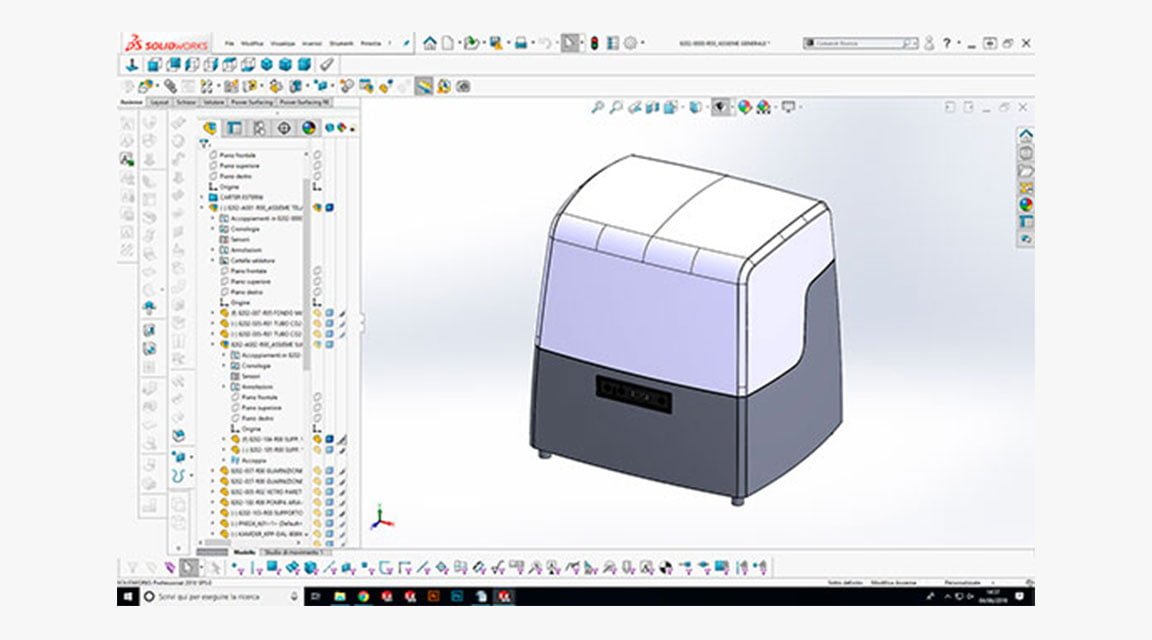
Task: Switch to the Layout tab
Action: pos(159,102)
